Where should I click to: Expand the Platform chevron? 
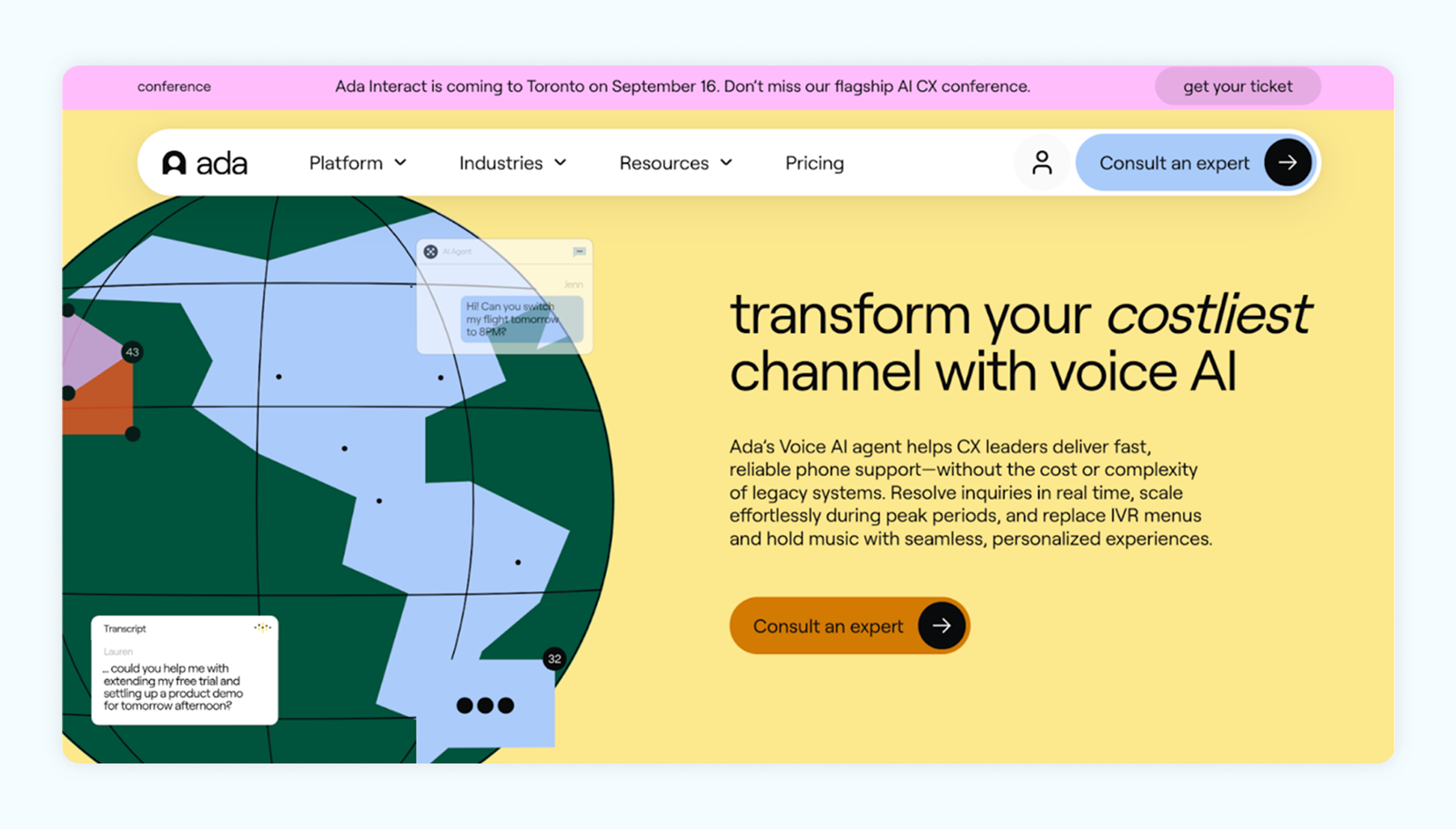(x=400, y=163)
